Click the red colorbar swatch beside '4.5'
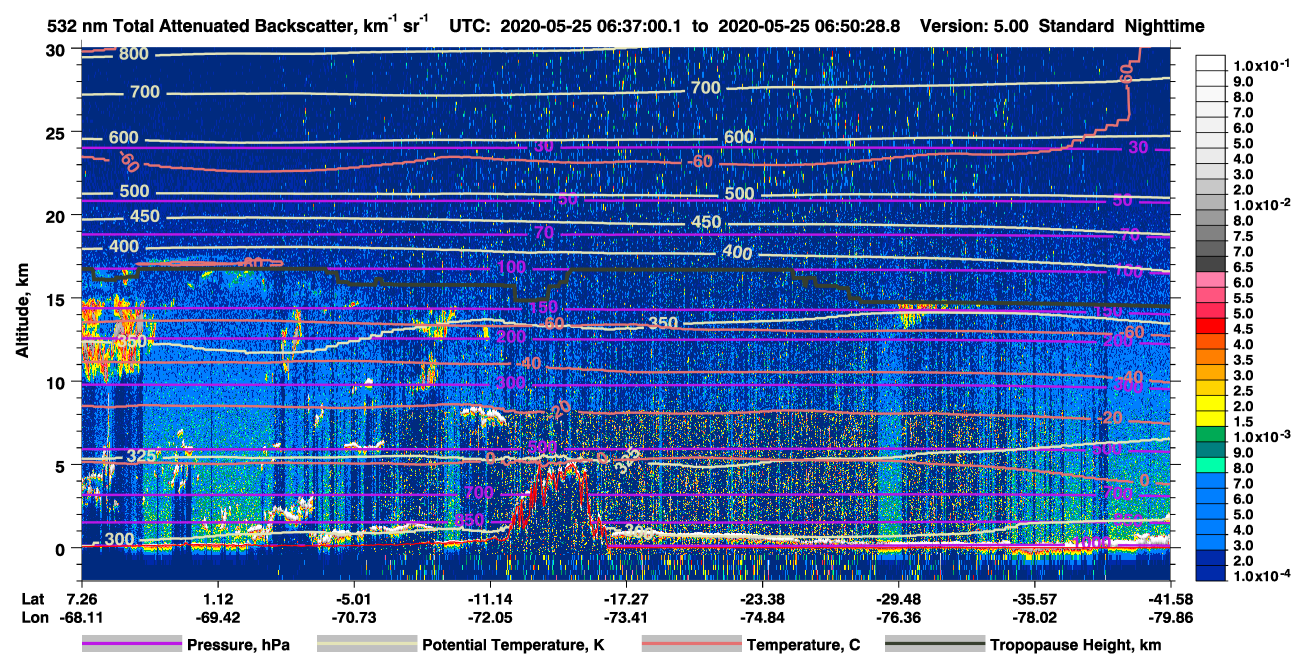The width and height of the screenshot is (1300, 667). (x=1210, y=328)
